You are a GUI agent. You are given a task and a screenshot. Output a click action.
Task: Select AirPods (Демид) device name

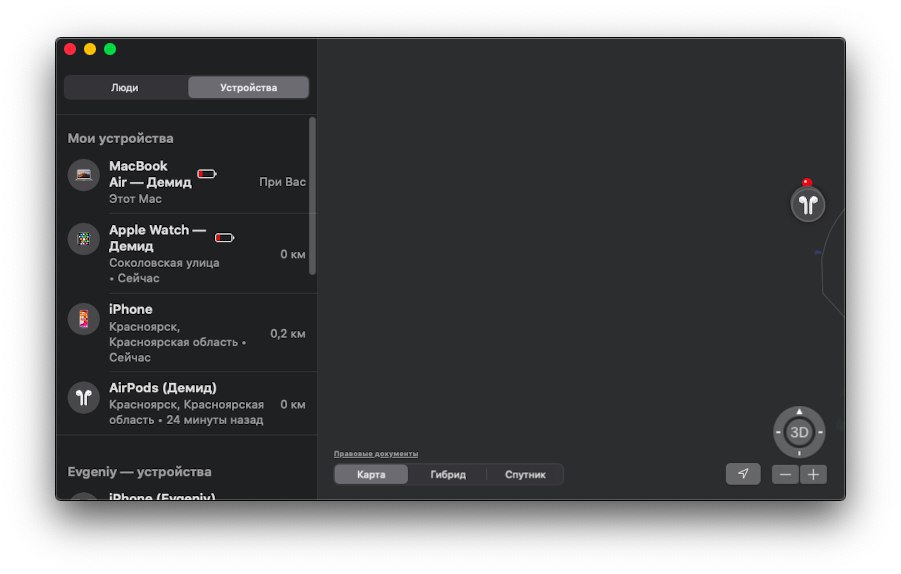tap(163, 388)
